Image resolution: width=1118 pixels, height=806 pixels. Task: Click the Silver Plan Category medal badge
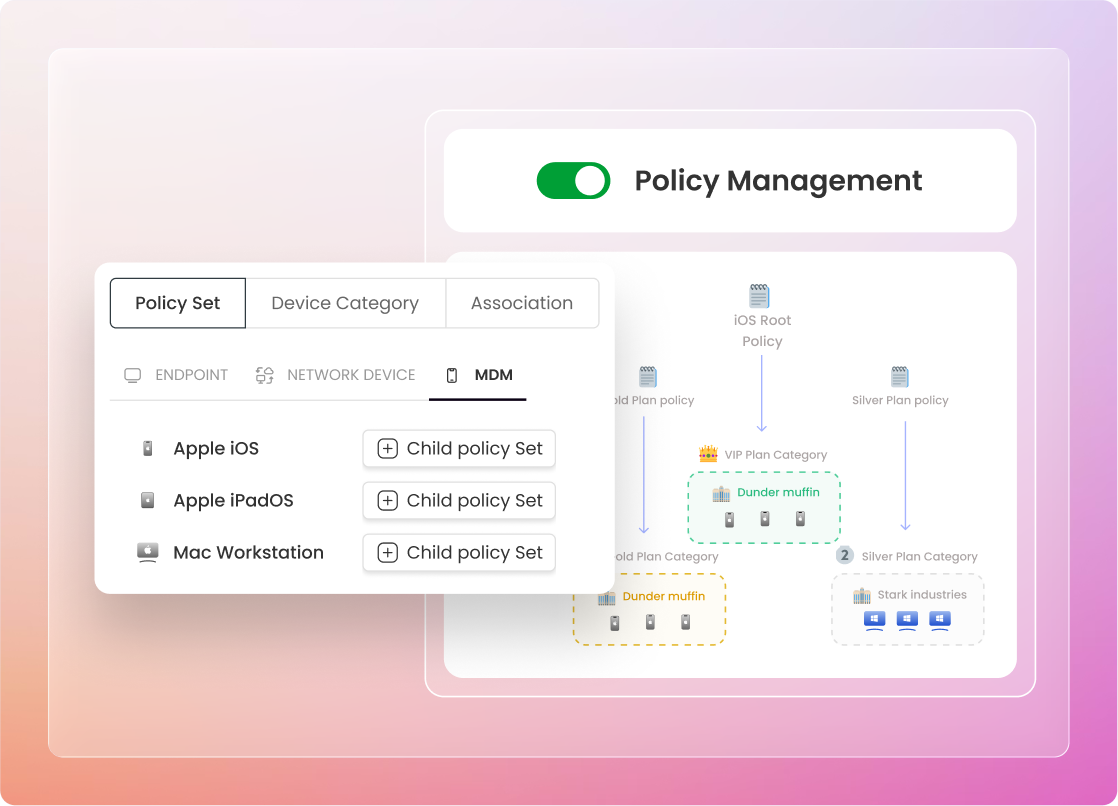(x=845, y=556)
